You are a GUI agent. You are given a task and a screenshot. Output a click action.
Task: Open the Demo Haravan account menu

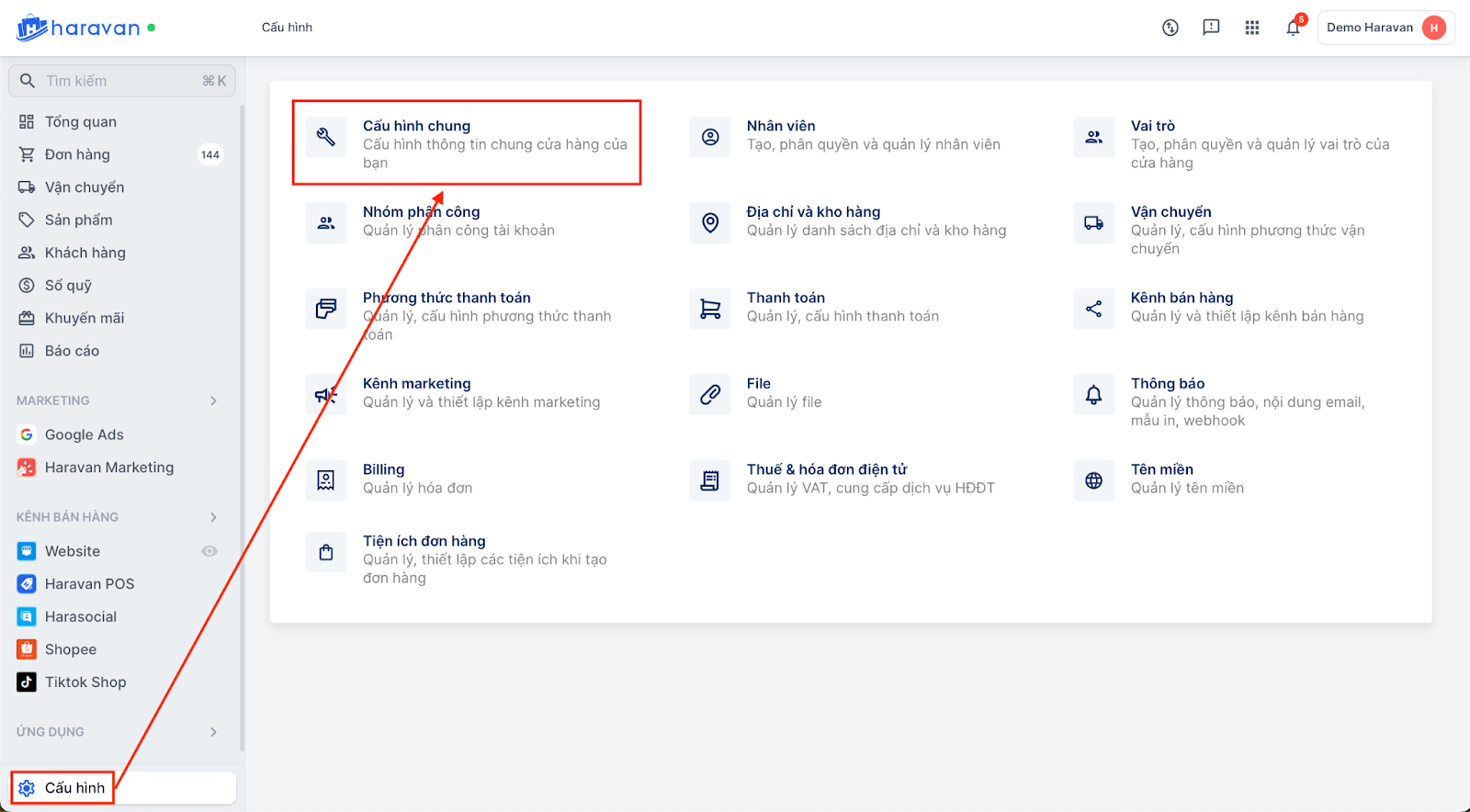[1385, 28]
